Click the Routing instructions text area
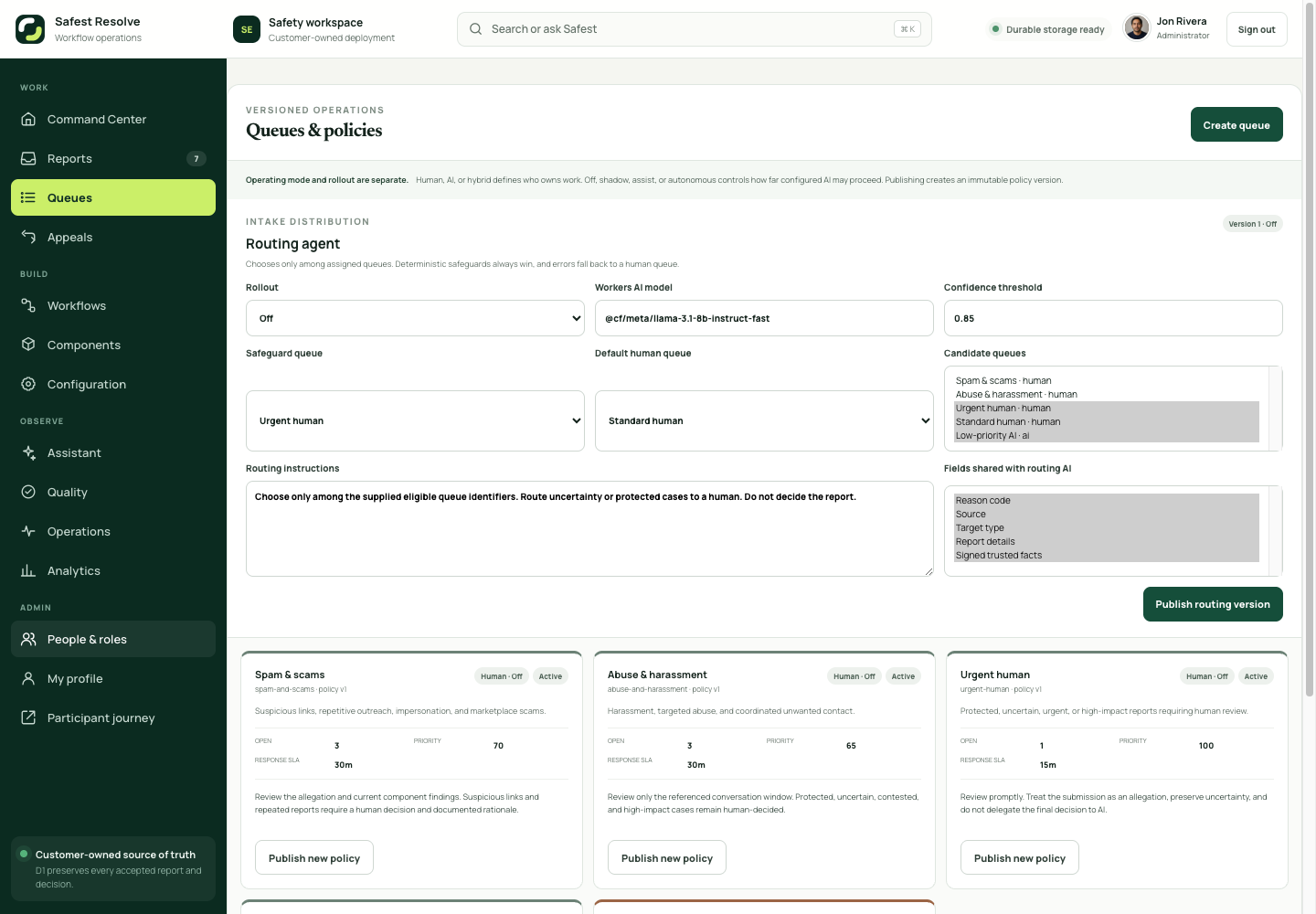The width and height of the screenshot is (1316, 914). click(x=589, y=528)
